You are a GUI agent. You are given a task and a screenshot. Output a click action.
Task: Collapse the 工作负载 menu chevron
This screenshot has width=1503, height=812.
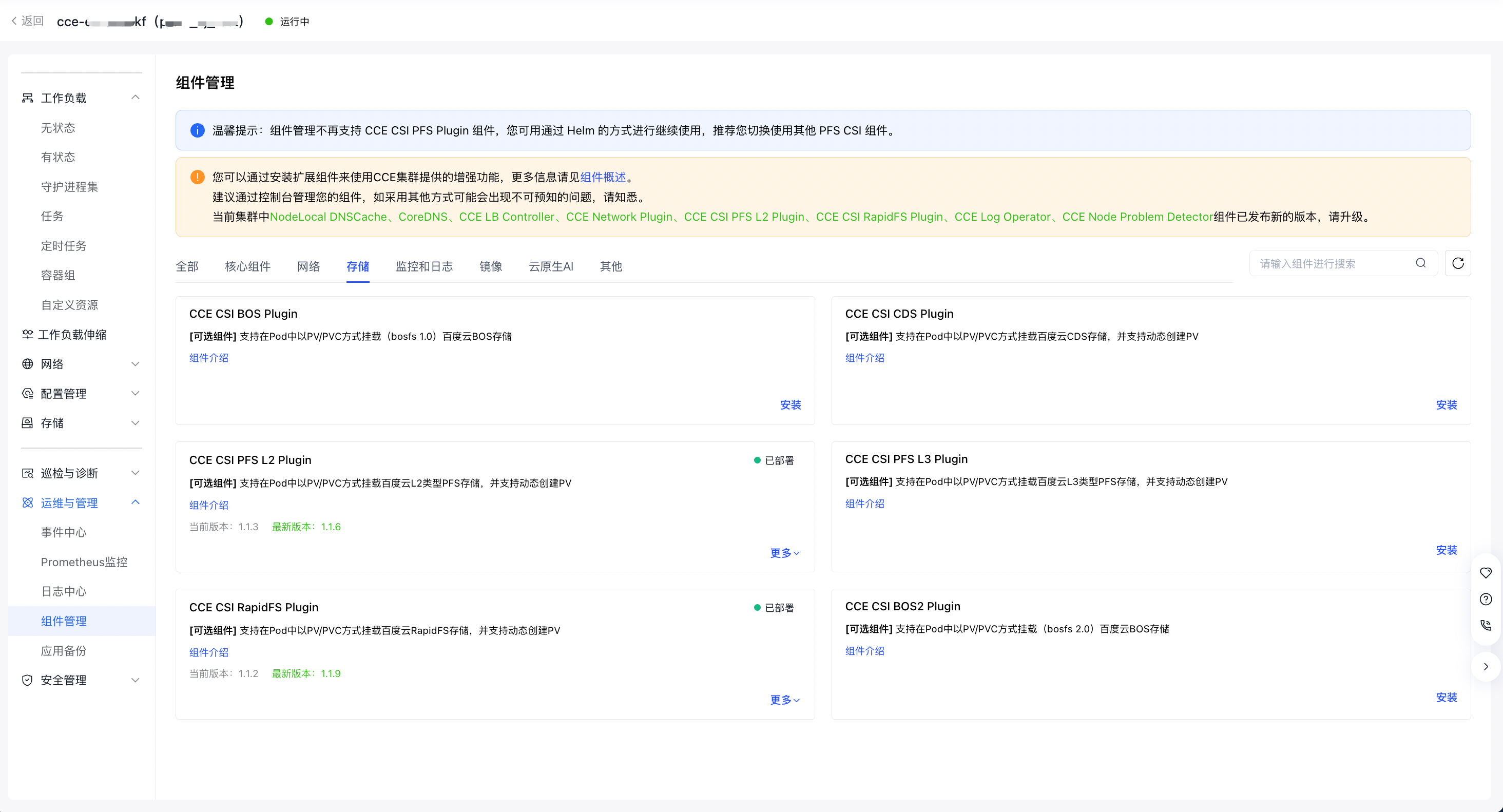tap(136, 98)
